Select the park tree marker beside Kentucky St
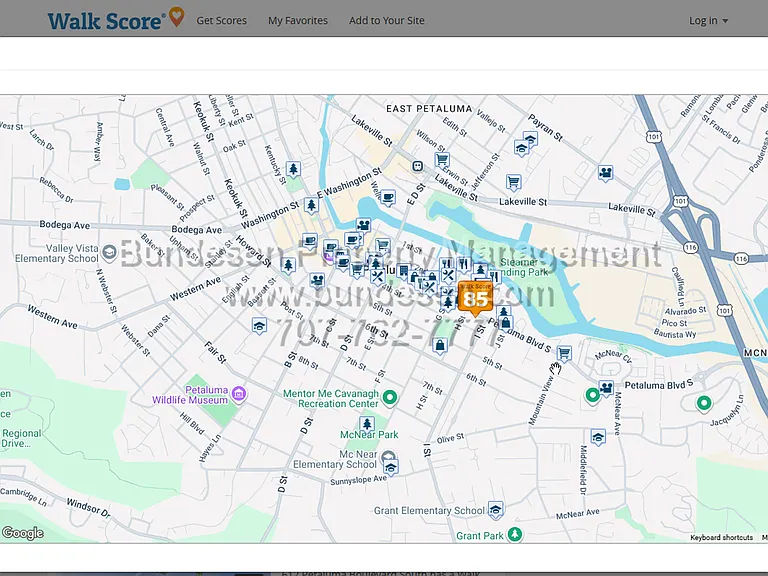 [293, 170]
